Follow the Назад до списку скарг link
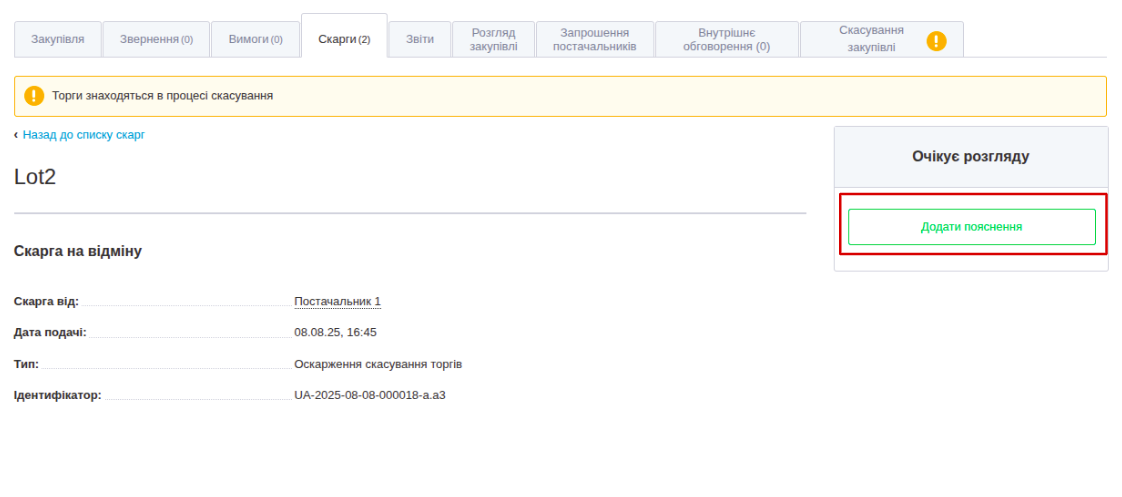The height and width of the screenshot is (497, 1122). (x=84, y=135)
